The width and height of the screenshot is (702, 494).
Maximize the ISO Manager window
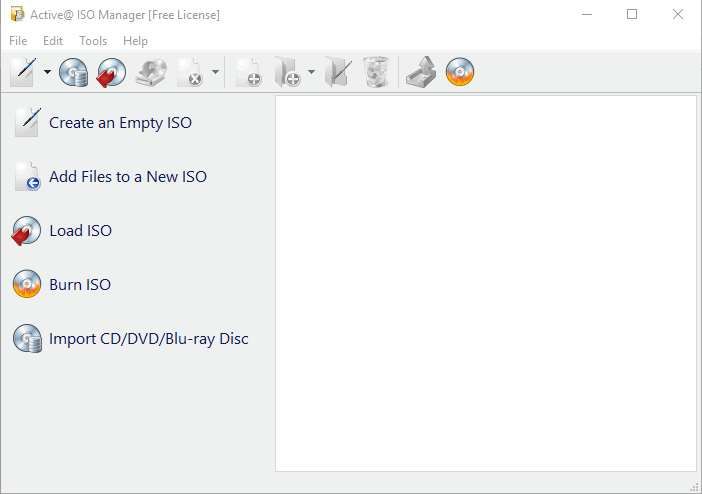point(632,14)
